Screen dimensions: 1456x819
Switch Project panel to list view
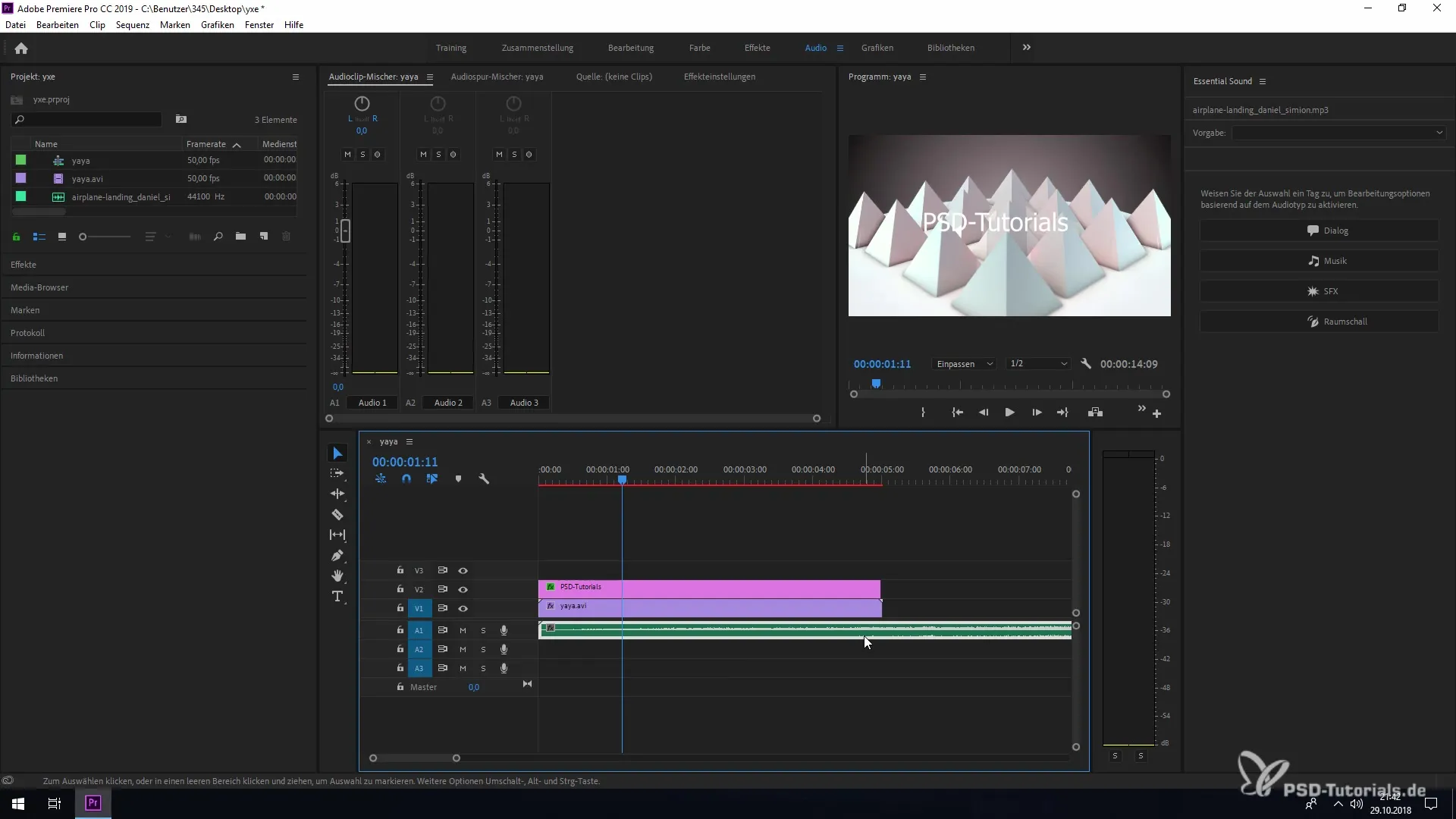tap(39, 237)
